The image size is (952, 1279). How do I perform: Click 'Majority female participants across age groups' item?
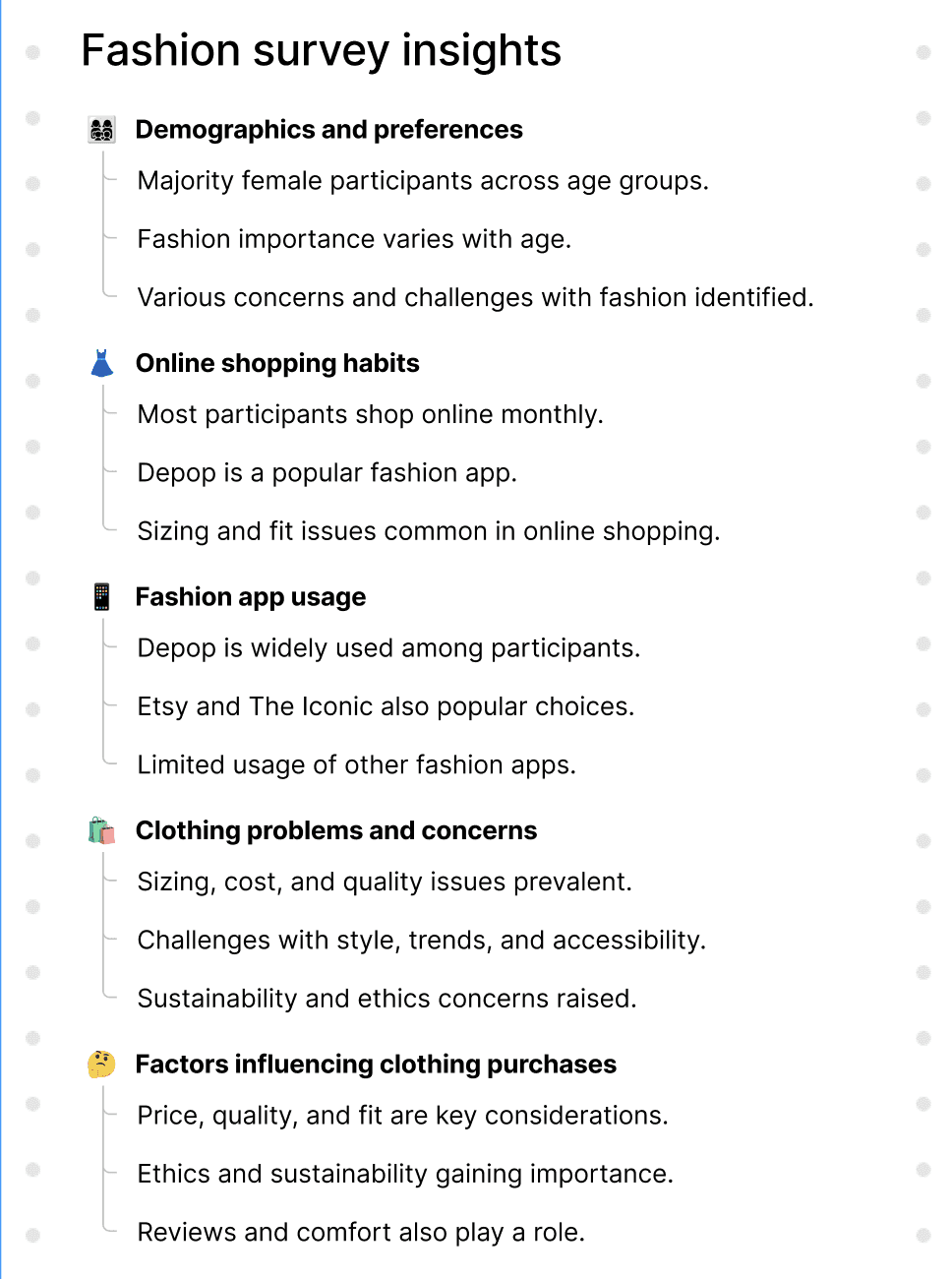[423, 181]
